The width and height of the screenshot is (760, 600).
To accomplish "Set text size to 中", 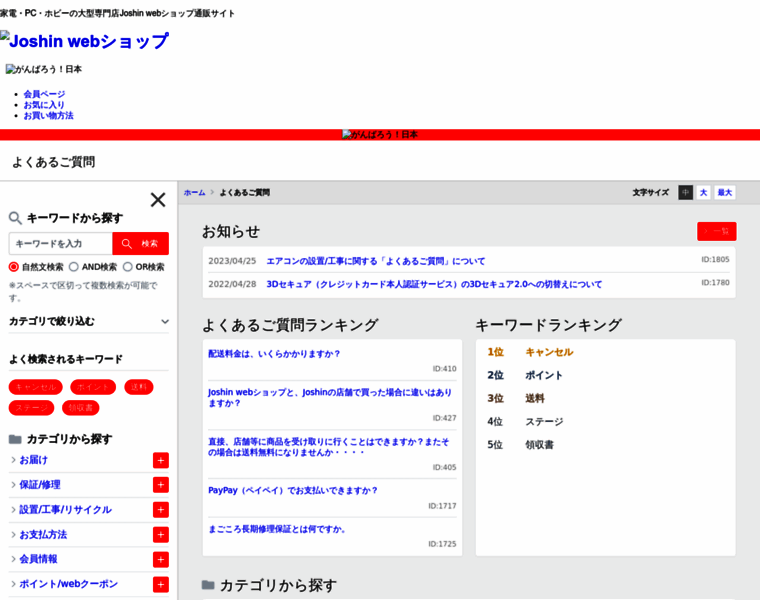I will (x=685, y=192).
